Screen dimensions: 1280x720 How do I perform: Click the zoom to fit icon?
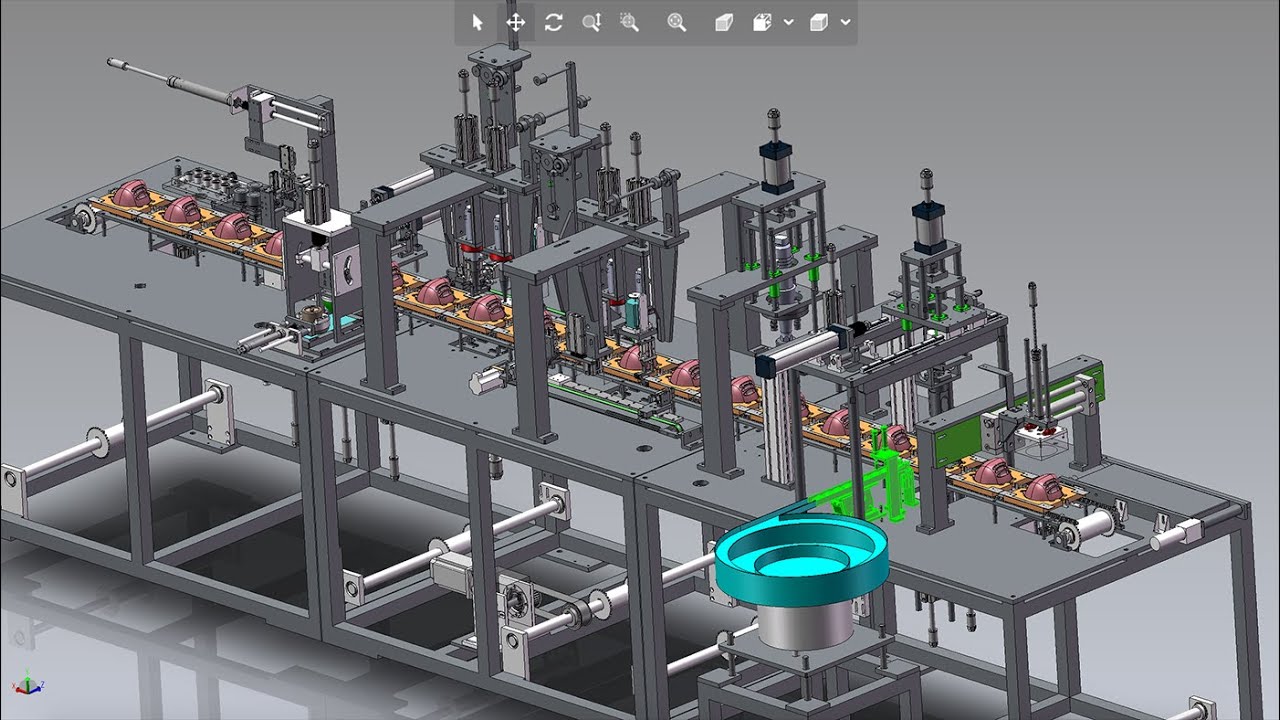click(677, 22)
